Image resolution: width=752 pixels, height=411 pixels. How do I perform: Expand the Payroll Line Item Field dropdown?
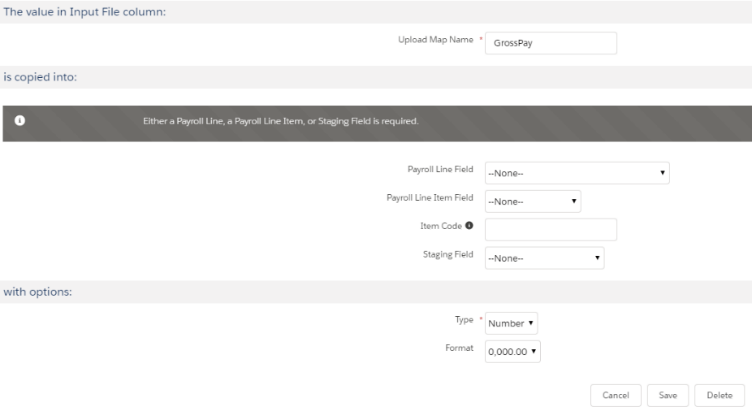532,201
